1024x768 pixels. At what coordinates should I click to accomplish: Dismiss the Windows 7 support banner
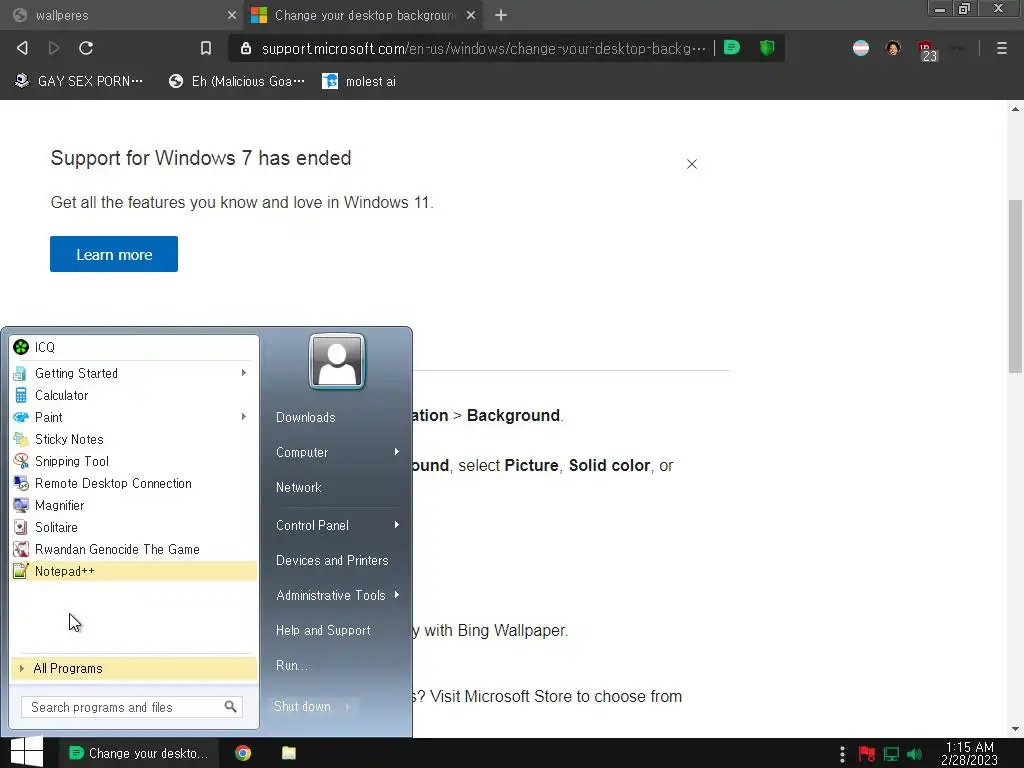[692, 164]
